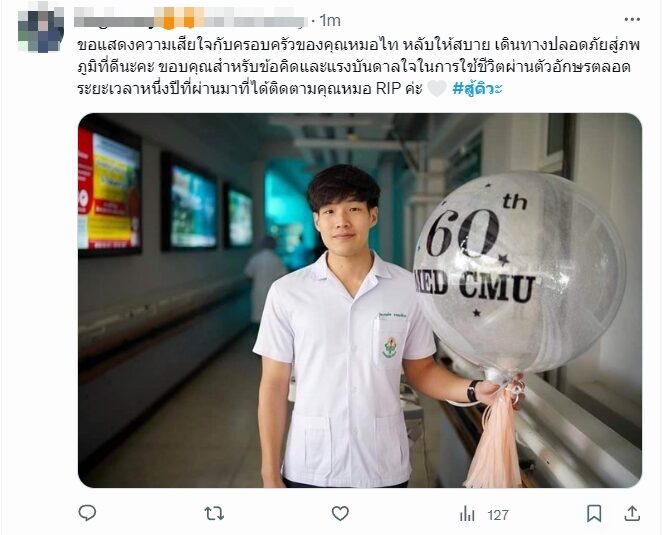
Task: Click the first line of the Thai post text
Action: pos(359,44)
